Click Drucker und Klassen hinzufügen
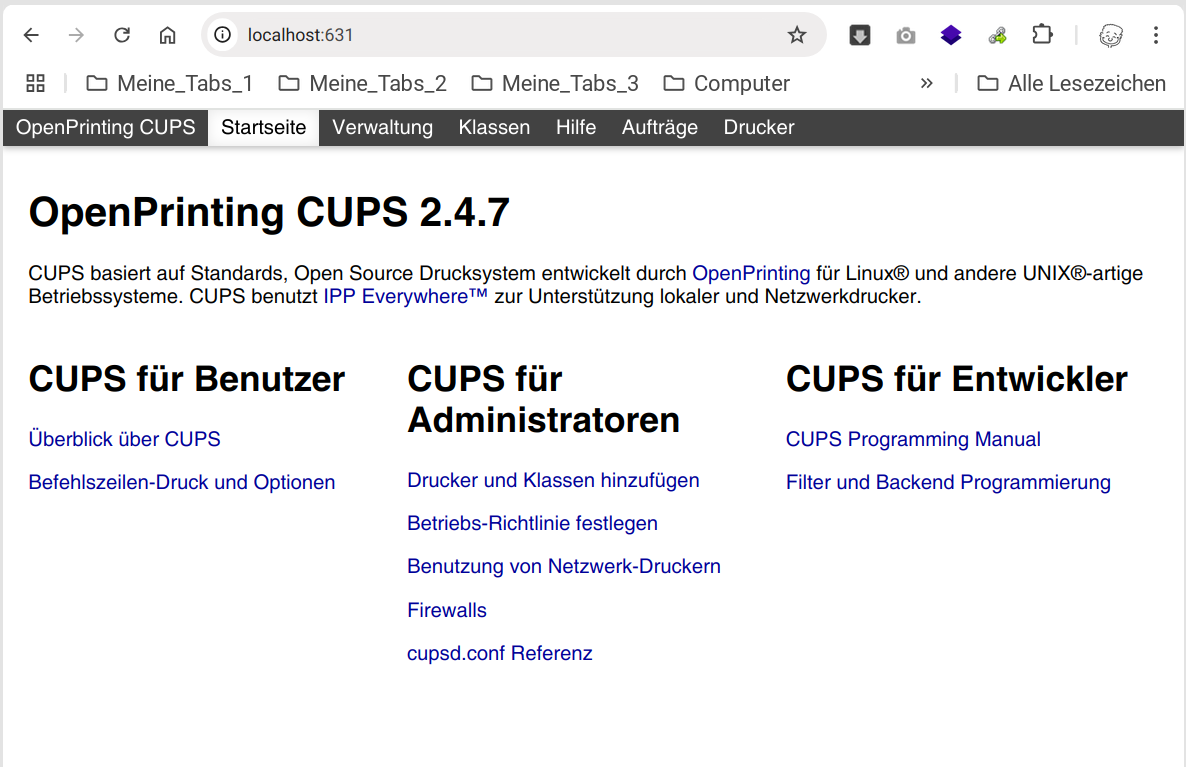This screenshot has width=1186, height=767. 553,480
